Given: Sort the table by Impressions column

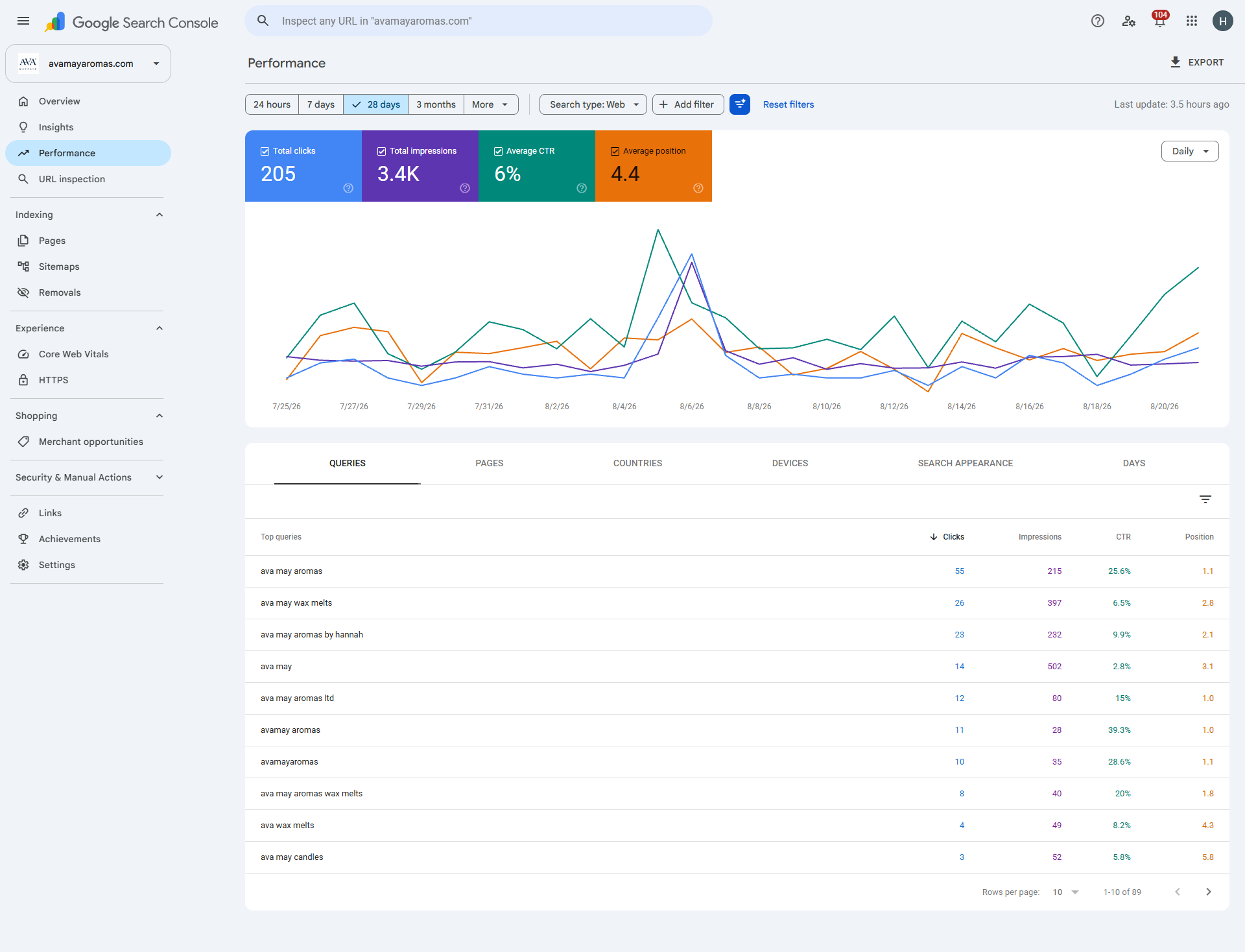Looking at the screenshot, I should coord(1040,537).
